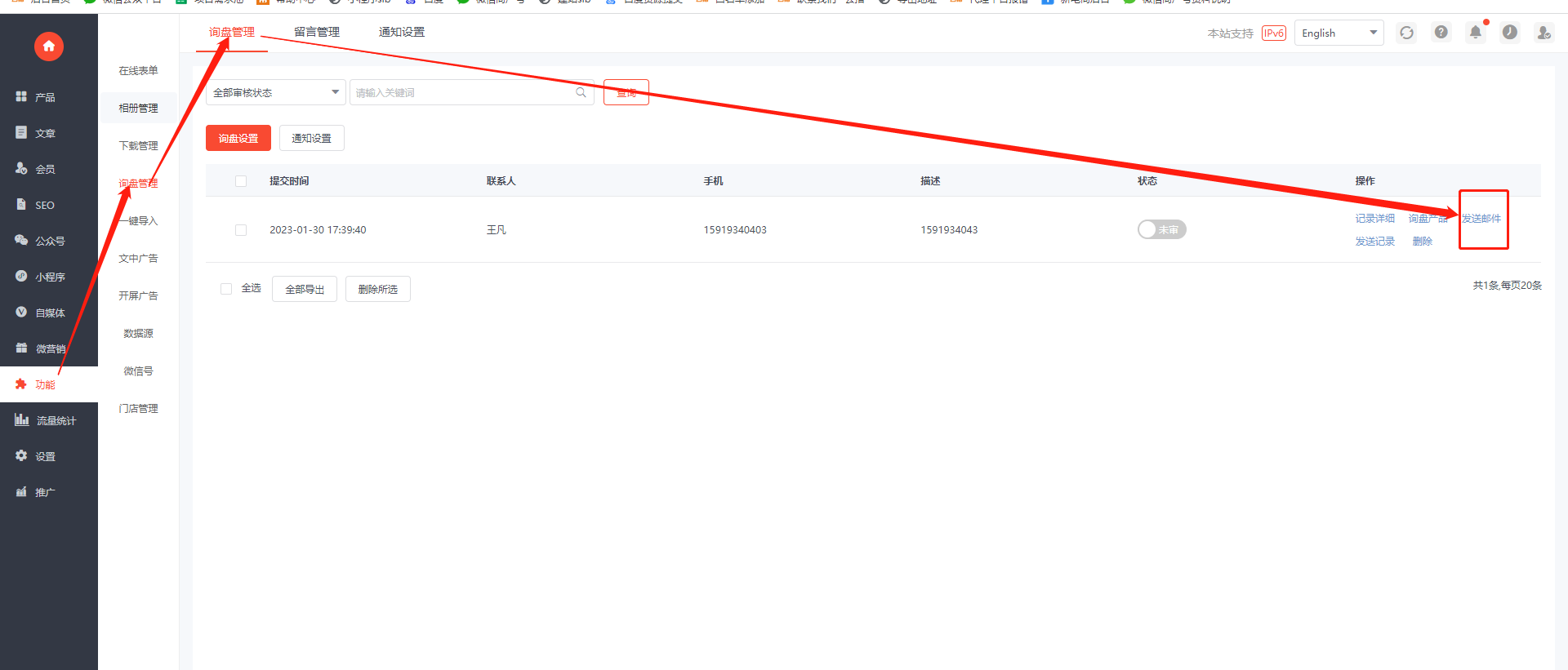Click the keyword search input field
1568x670 pixels.
click(x=464, y=92)
